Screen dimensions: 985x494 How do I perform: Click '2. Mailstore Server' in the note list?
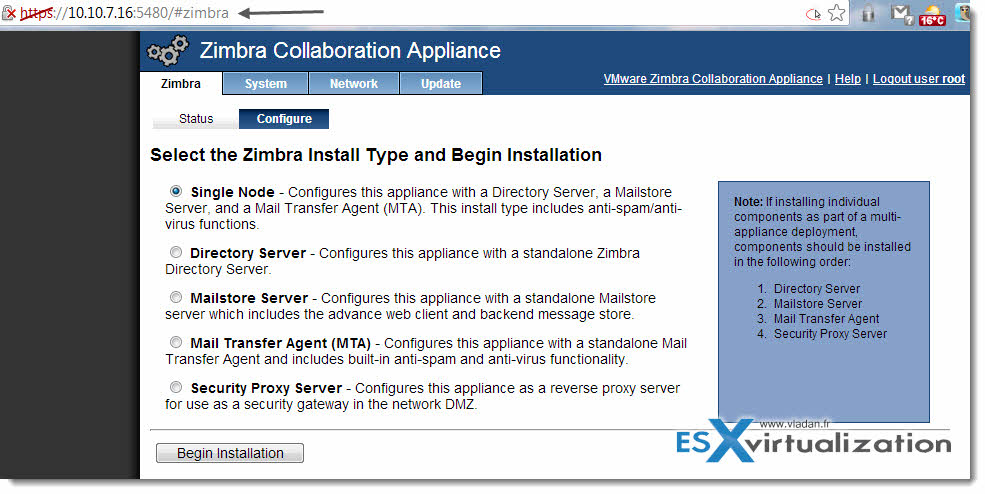point(809,304)
